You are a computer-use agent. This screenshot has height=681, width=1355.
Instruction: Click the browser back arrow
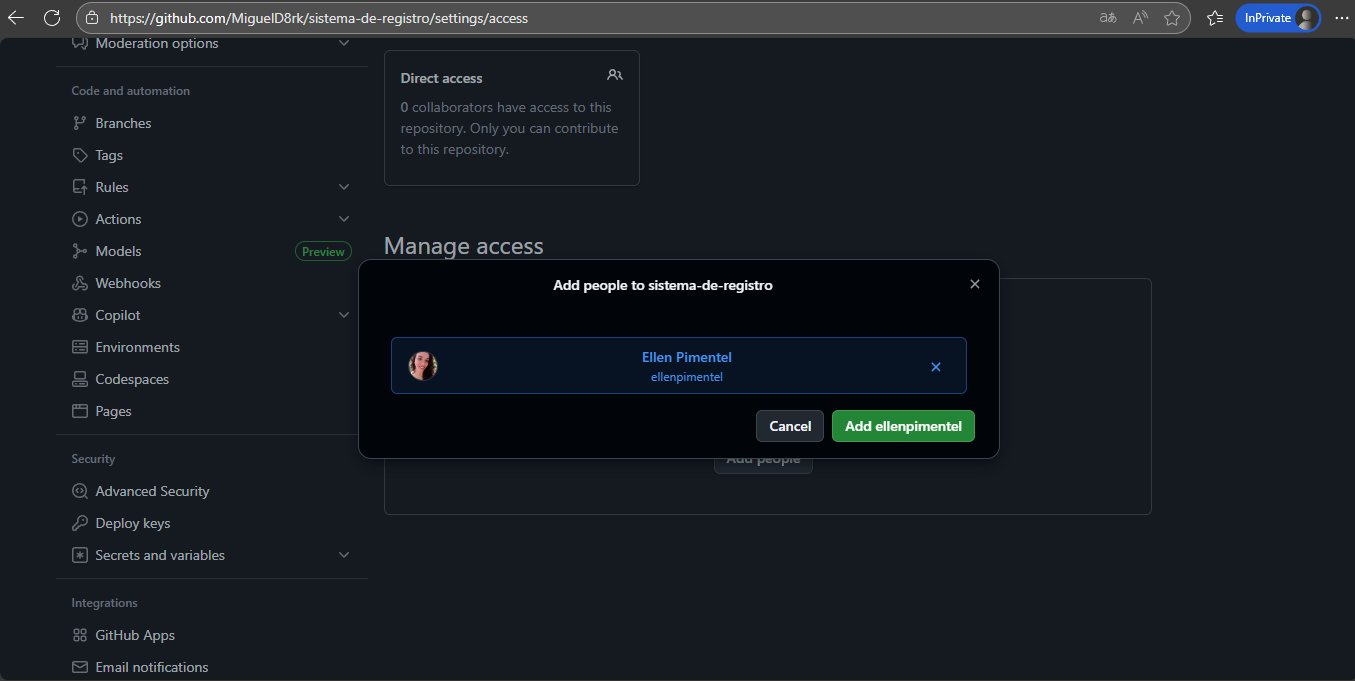pyautogui.click(x=16, y=18)
